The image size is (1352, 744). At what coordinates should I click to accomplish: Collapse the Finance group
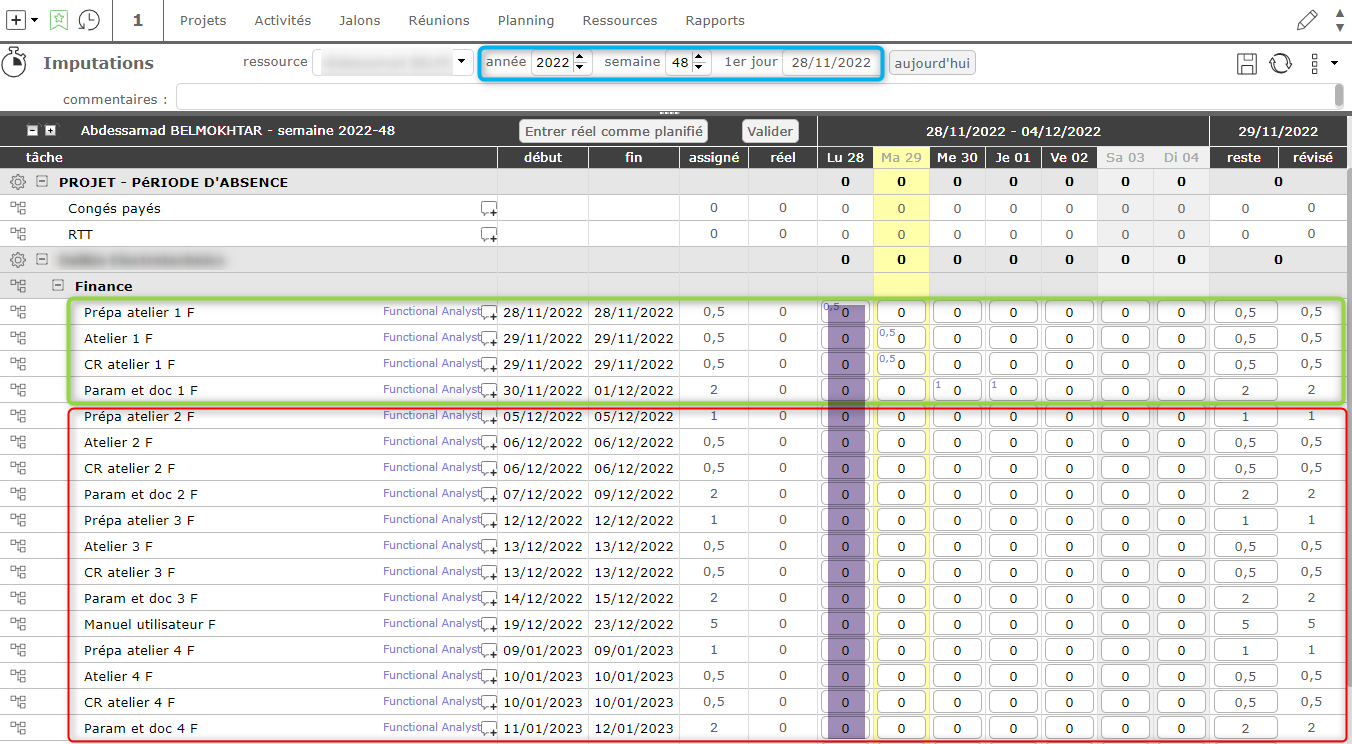(x=58, y=287)
